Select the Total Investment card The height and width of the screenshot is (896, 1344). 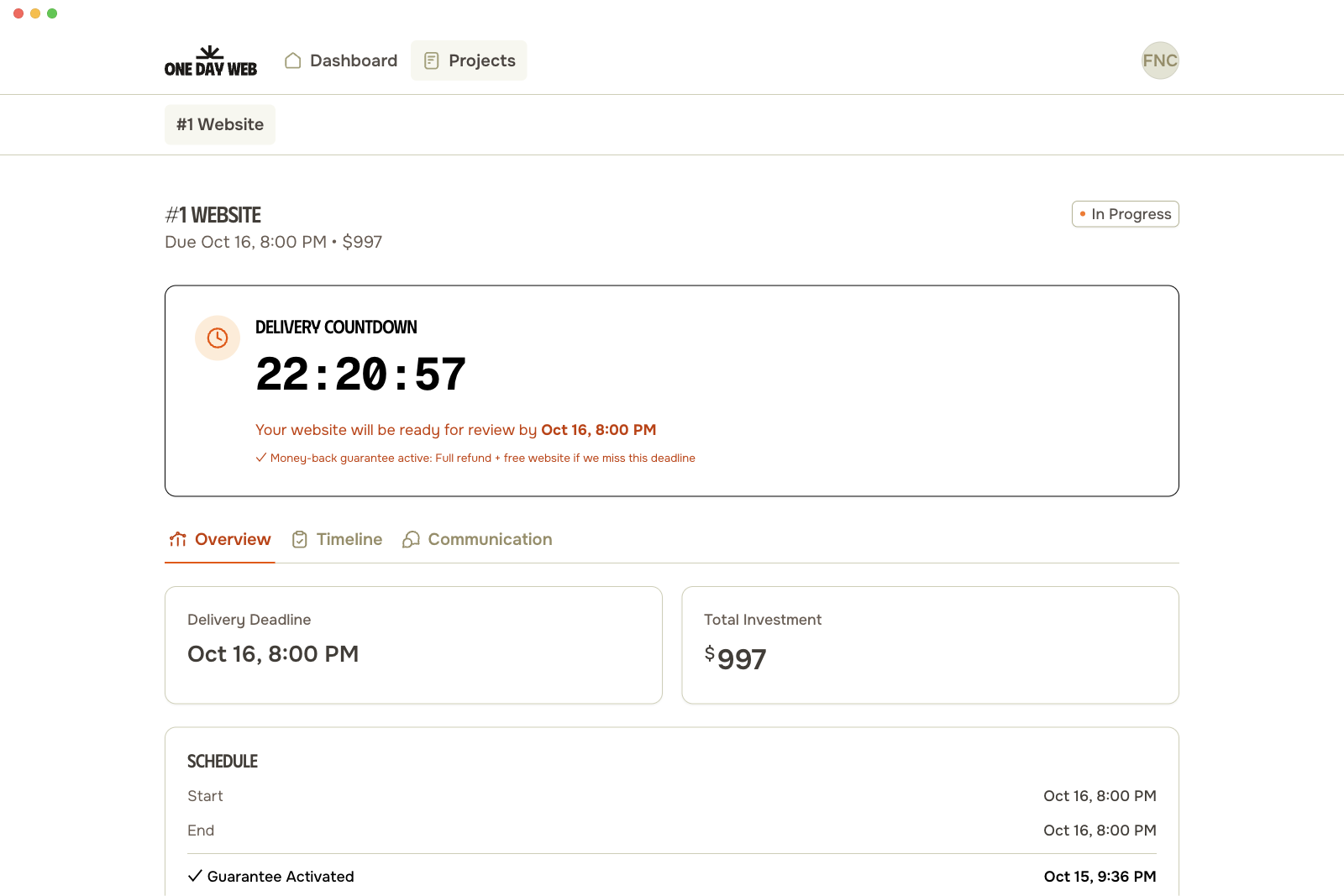click(930, 645)
